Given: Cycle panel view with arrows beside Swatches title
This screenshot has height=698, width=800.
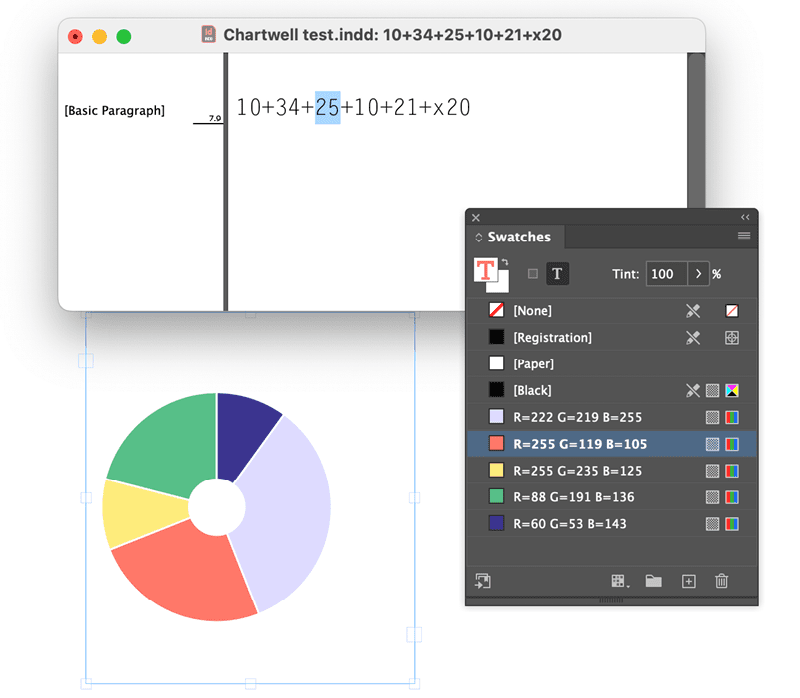Looking at the screenshot, I should (x=479, y=237).
